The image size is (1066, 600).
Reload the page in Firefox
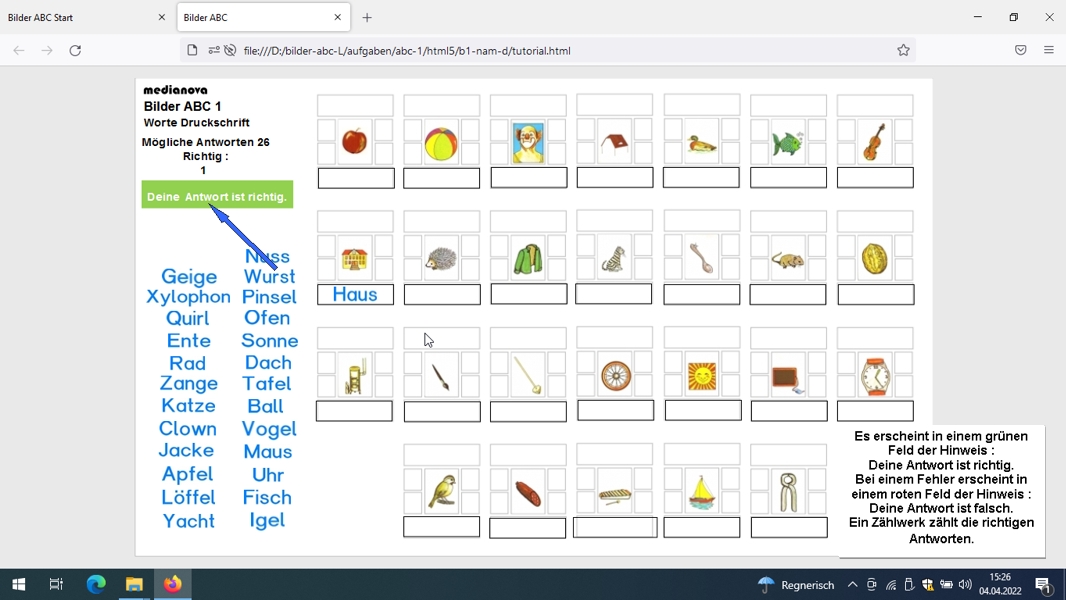click(x=75, y=50)
